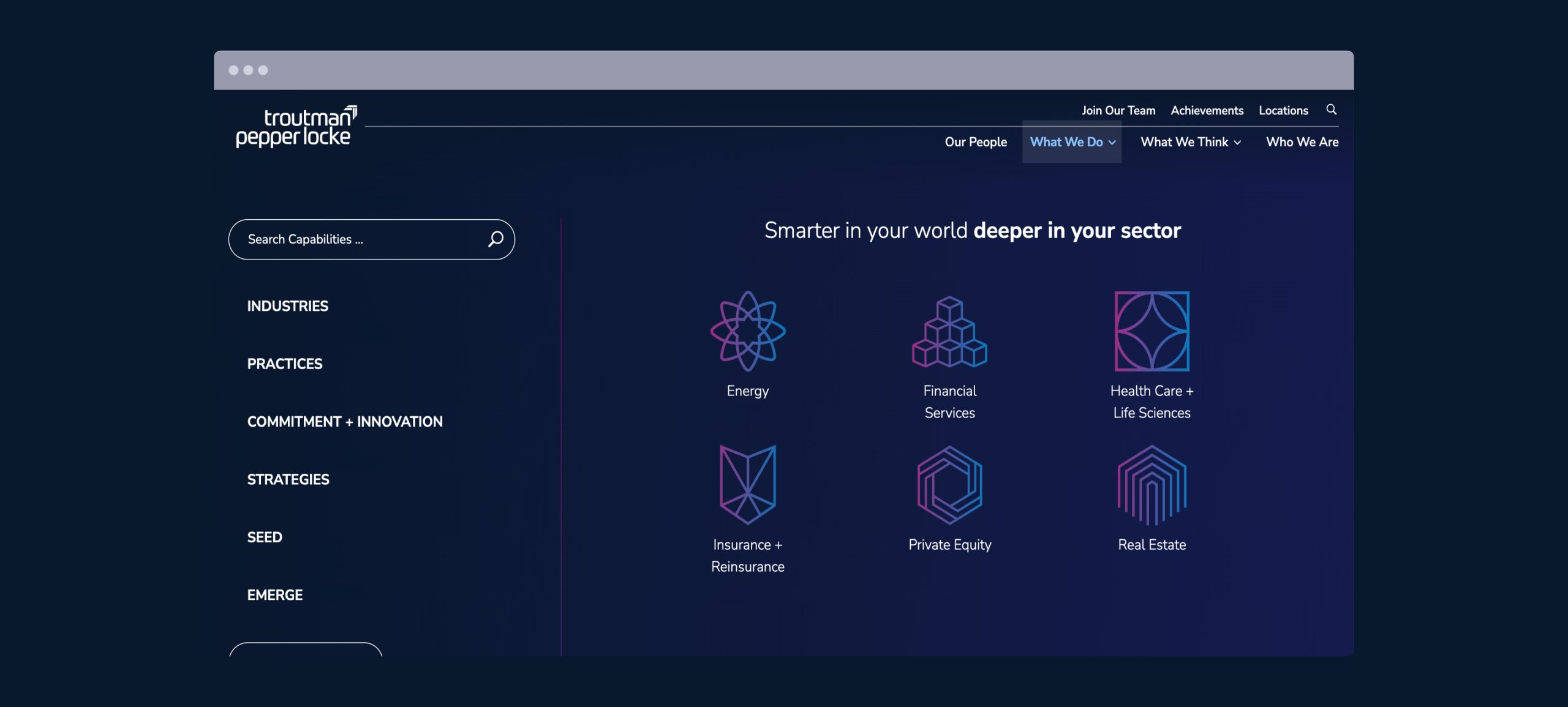
Task: Click the header search magnifier icon
Action: pos(1331,110)
